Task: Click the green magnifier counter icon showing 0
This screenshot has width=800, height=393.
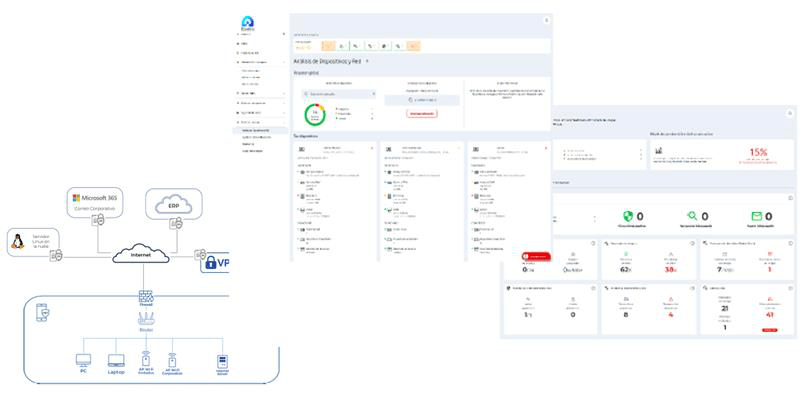Action: (693, 216)
